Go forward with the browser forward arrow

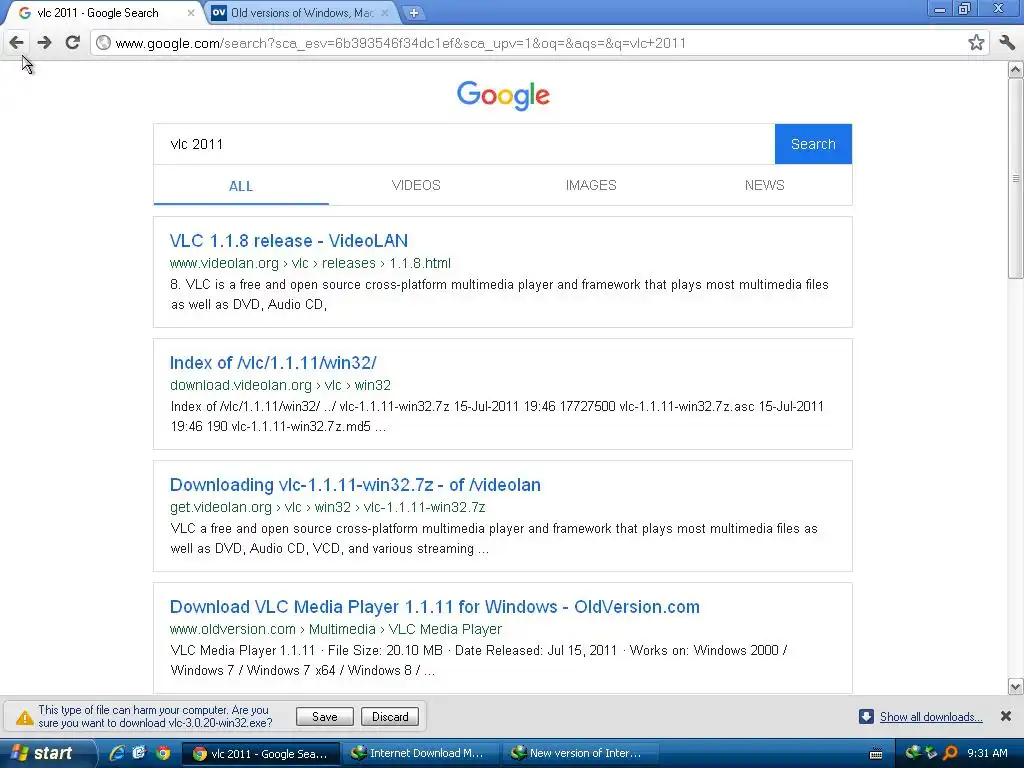tap(44, 43)
